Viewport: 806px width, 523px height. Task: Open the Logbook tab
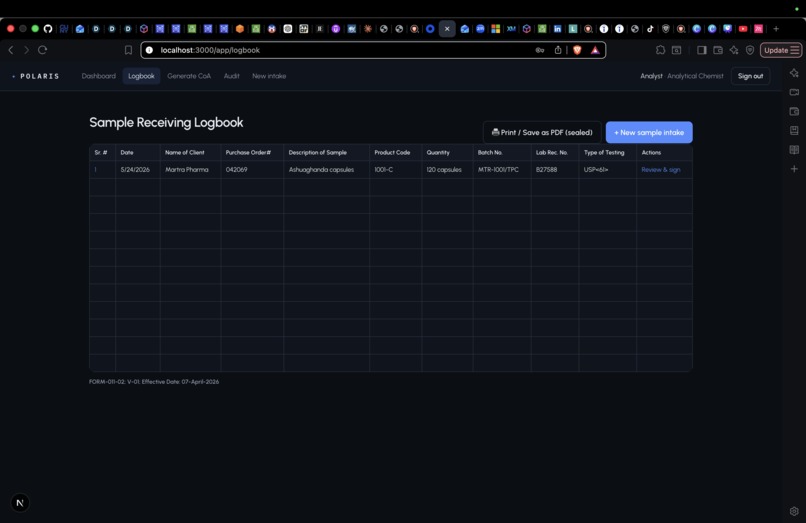tap(141, 76)
